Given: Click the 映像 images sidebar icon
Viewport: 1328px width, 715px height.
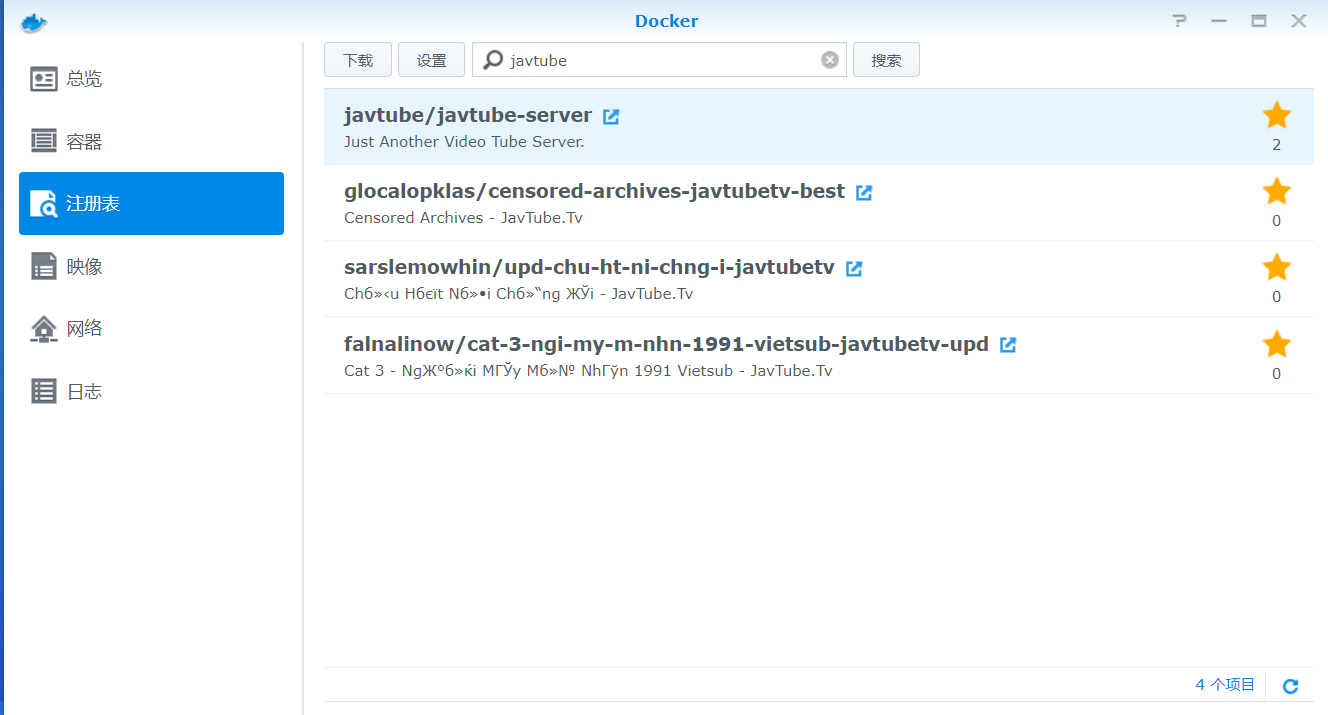Looking at the screenshot, I should tap(44, 266).
